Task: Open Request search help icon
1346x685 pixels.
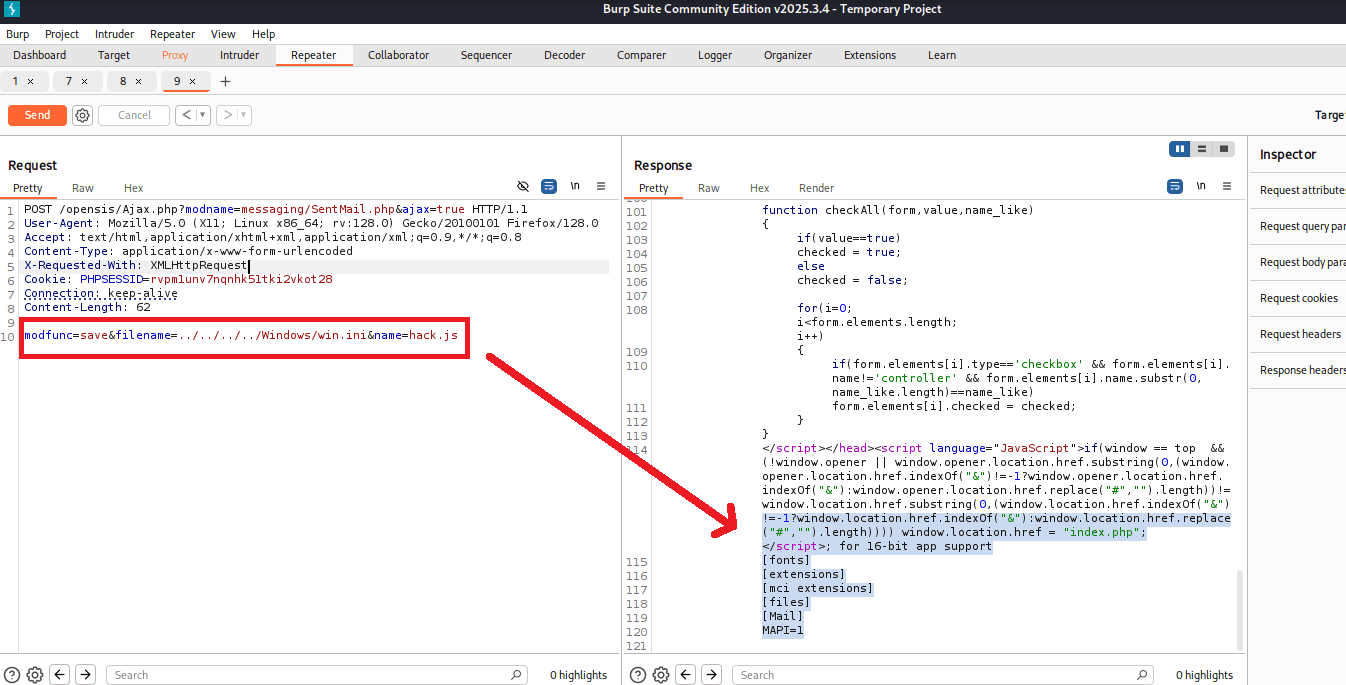Action: tap(12, 675)
